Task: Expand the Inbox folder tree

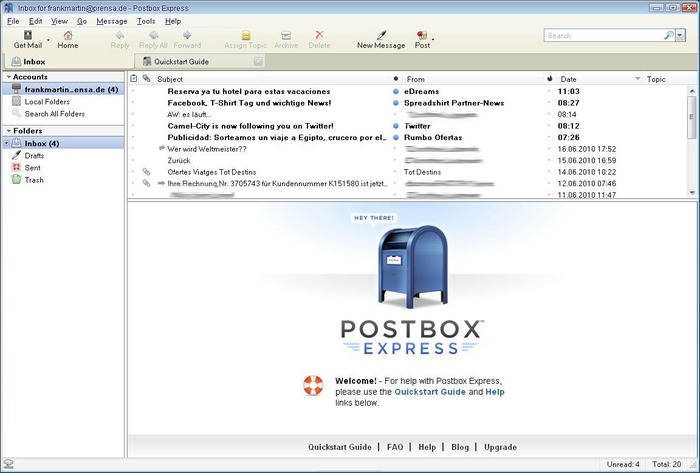Action: 6,143
